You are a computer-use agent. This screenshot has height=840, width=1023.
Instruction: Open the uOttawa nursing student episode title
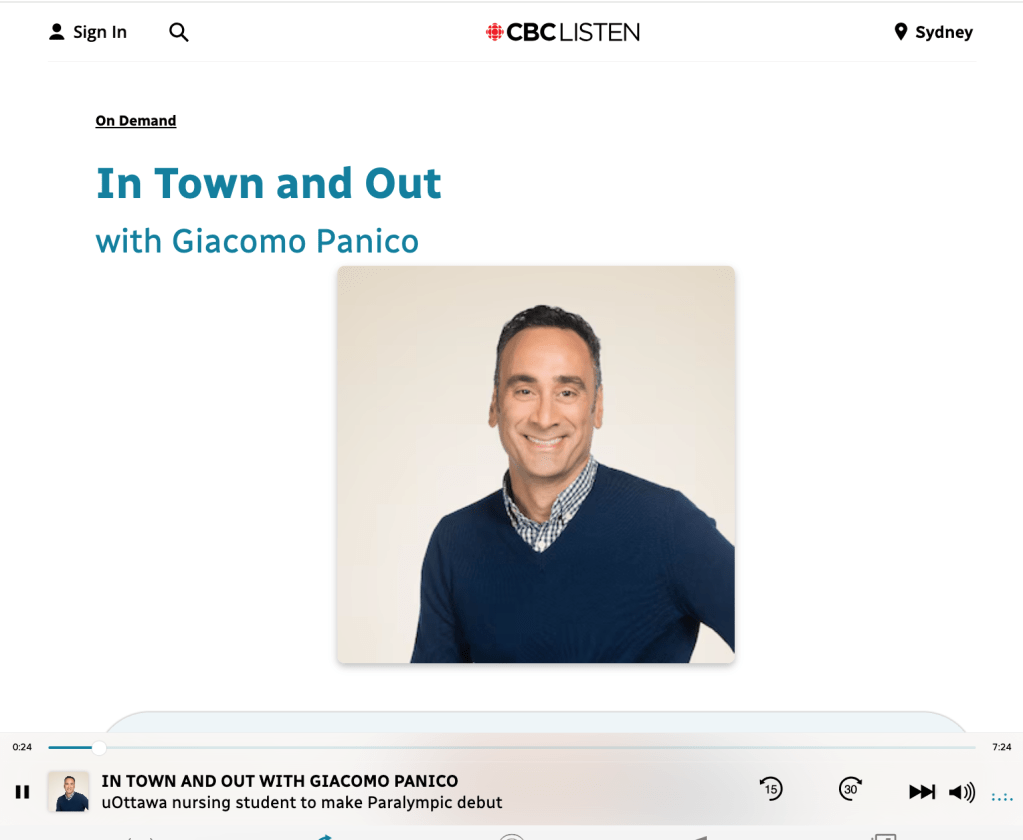[302, 802]
